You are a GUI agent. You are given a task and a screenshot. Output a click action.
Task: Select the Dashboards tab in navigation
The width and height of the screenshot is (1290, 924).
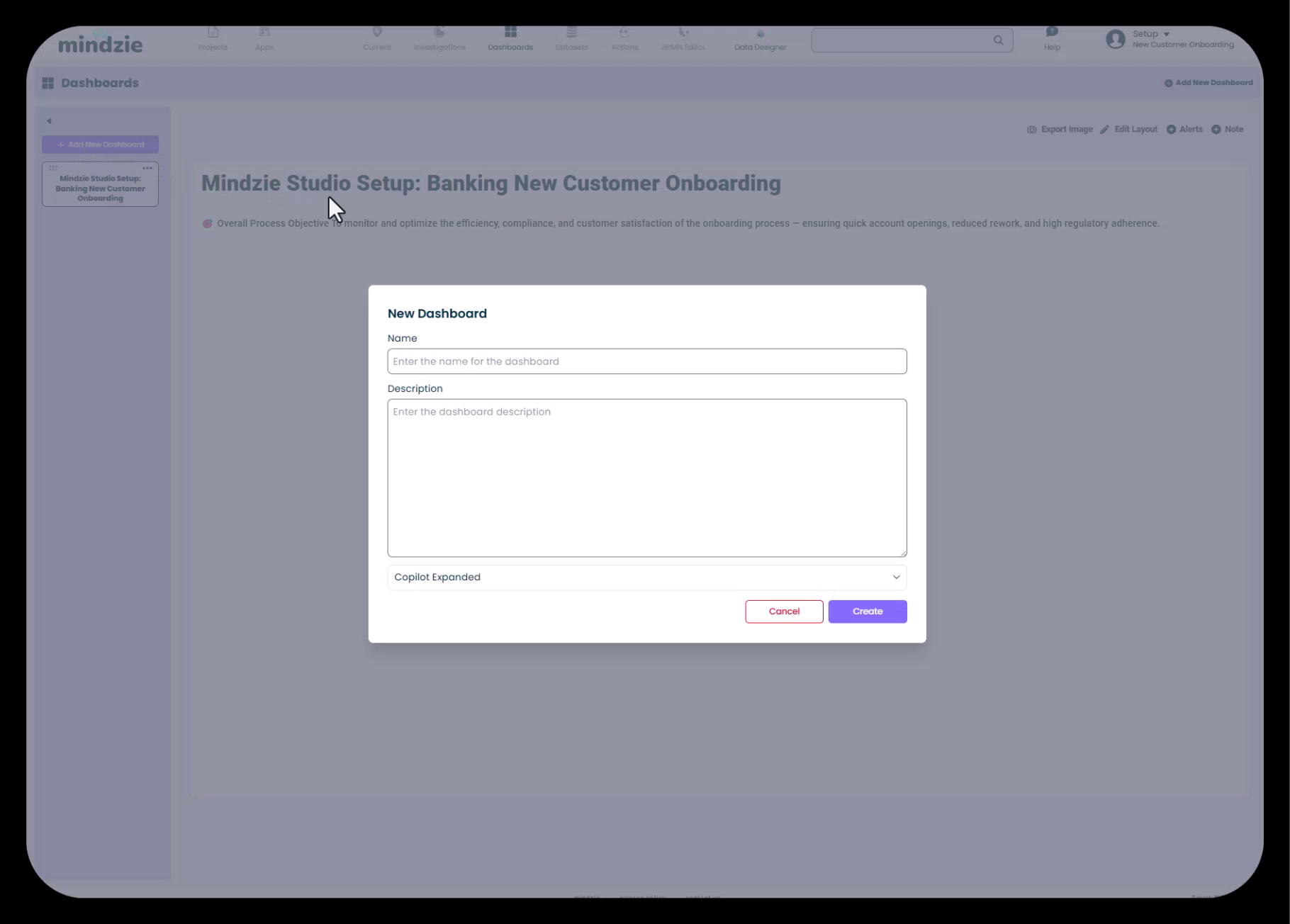[510, 38]
